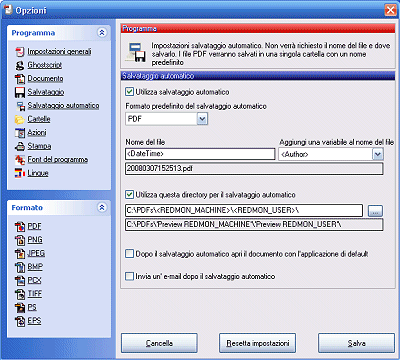Open Impostazioni generali settings
This screenshot has width=400, height=360.
59,52
